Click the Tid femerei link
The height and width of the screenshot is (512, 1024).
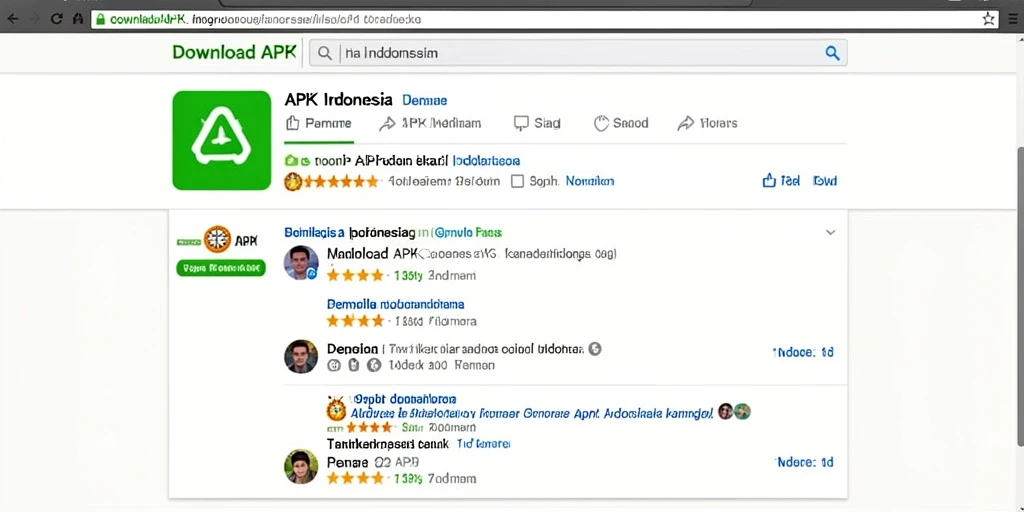point(483,444)
